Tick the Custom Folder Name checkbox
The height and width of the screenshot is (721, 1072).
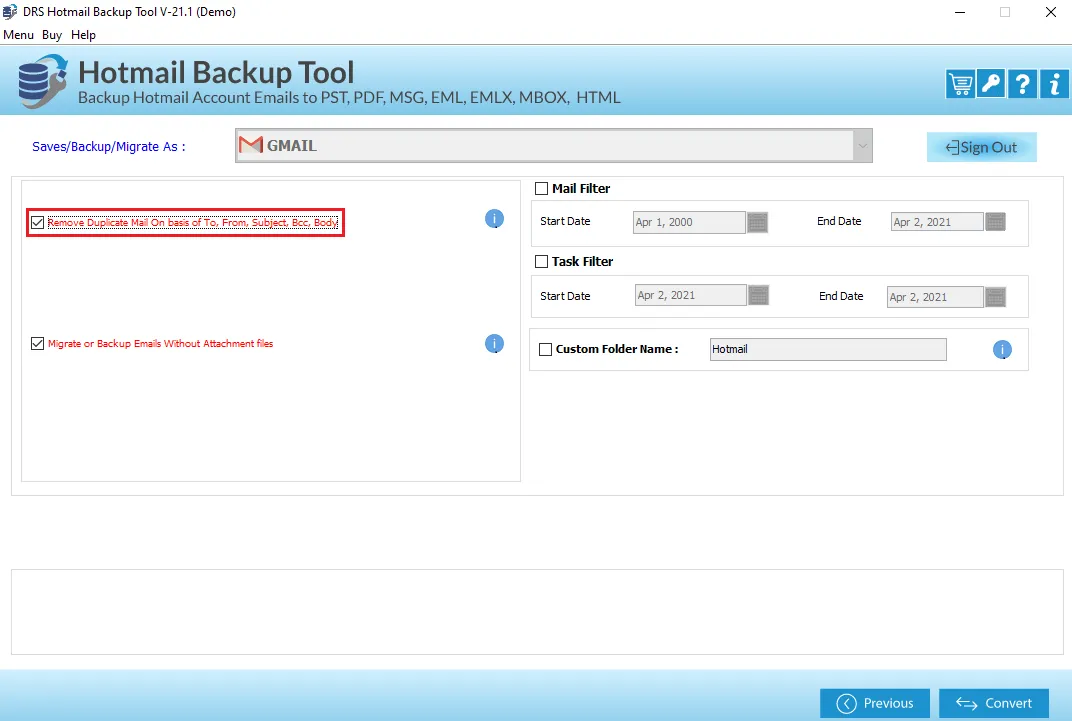[x=546, y=349]
